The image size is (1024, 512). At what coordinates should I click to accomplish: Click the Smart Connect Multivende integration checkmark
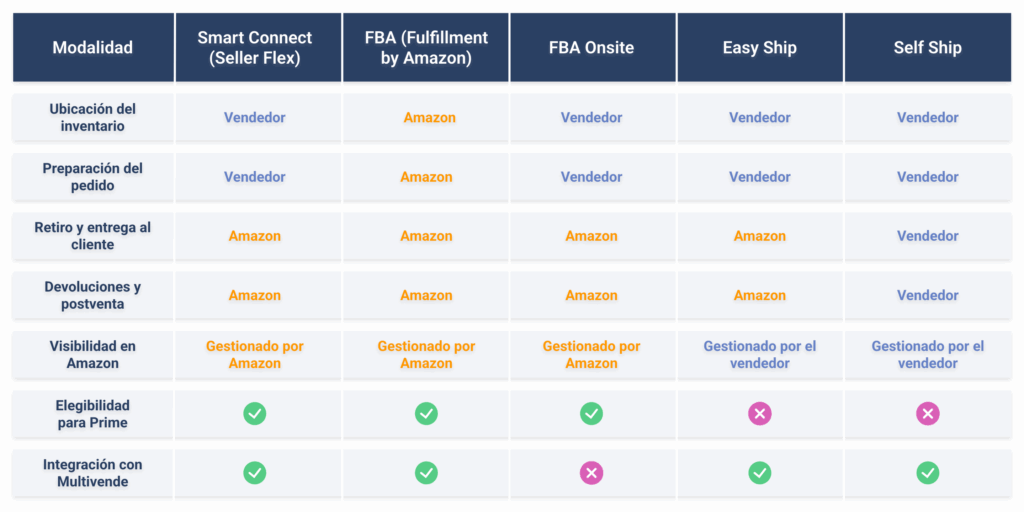[255, 473]
